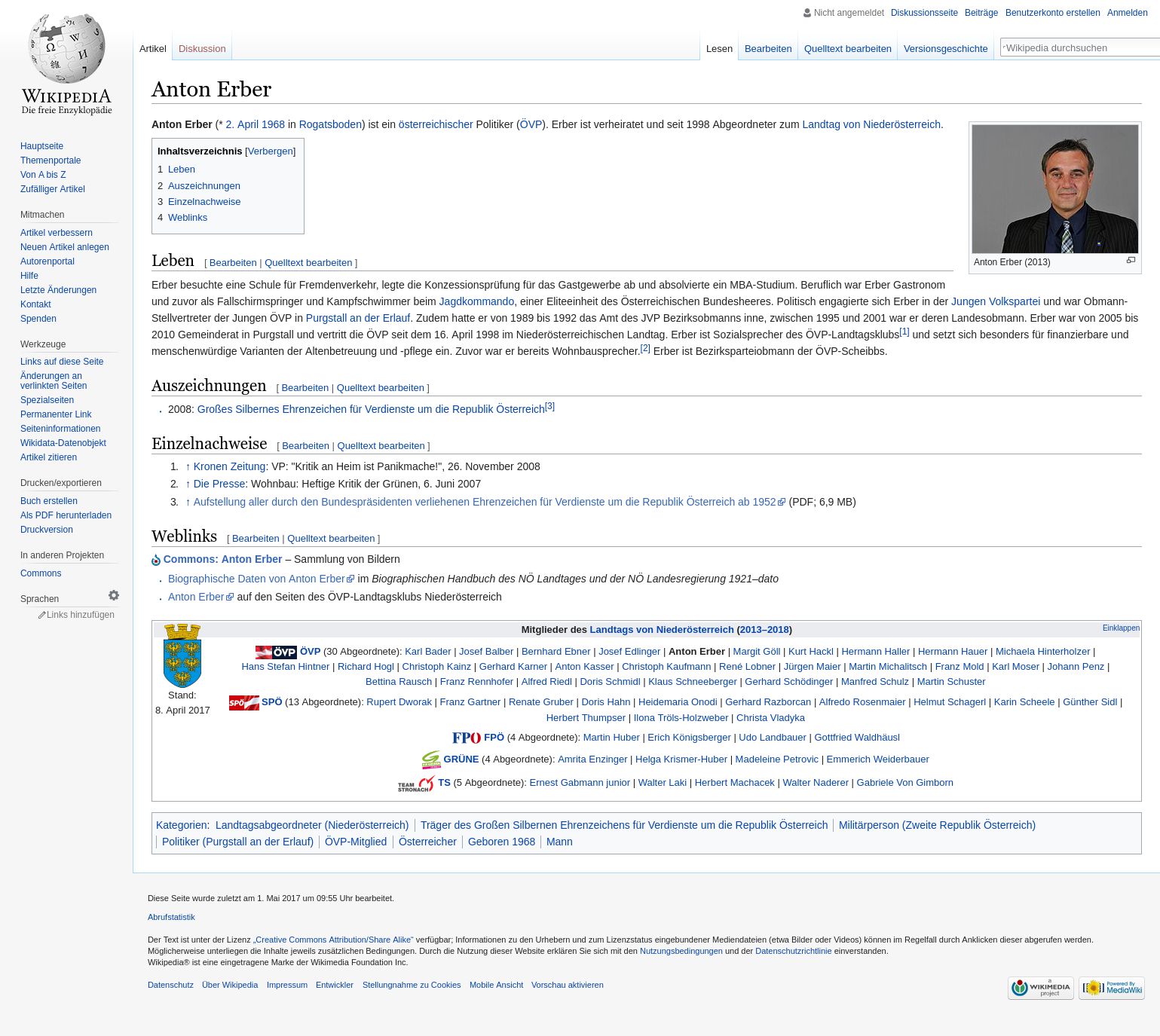Open Zufälliger Artikel in the sidebar
Screen dimensions: 1160x1036
click(53, 189)
